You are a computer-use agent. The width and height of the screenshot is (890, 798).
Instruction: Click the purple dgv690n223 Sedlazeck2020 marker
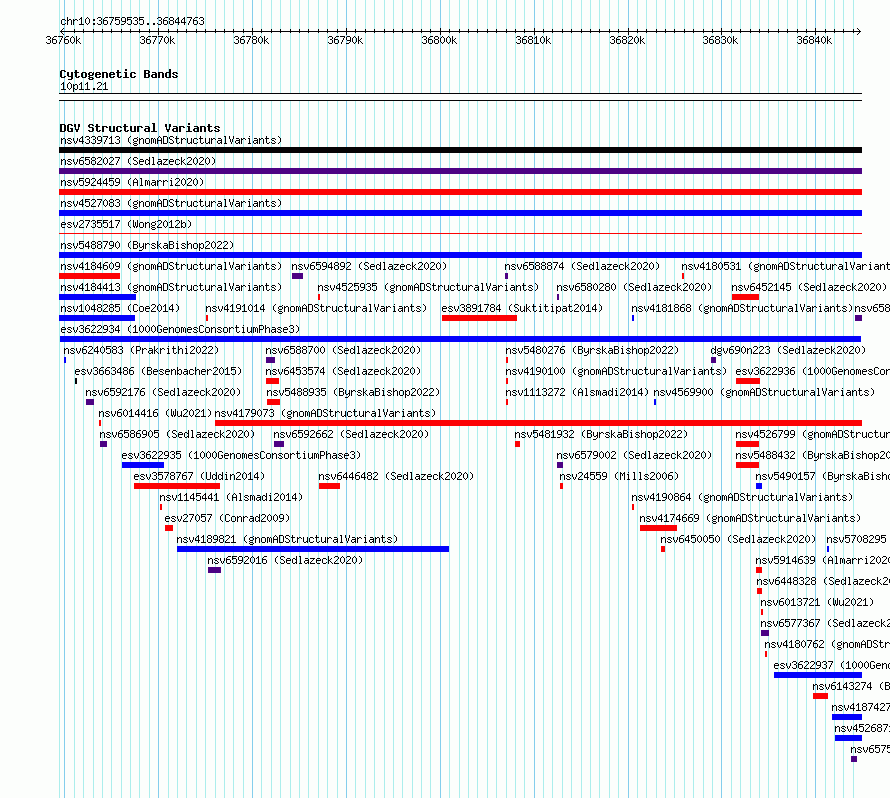(x=713, y=360)
